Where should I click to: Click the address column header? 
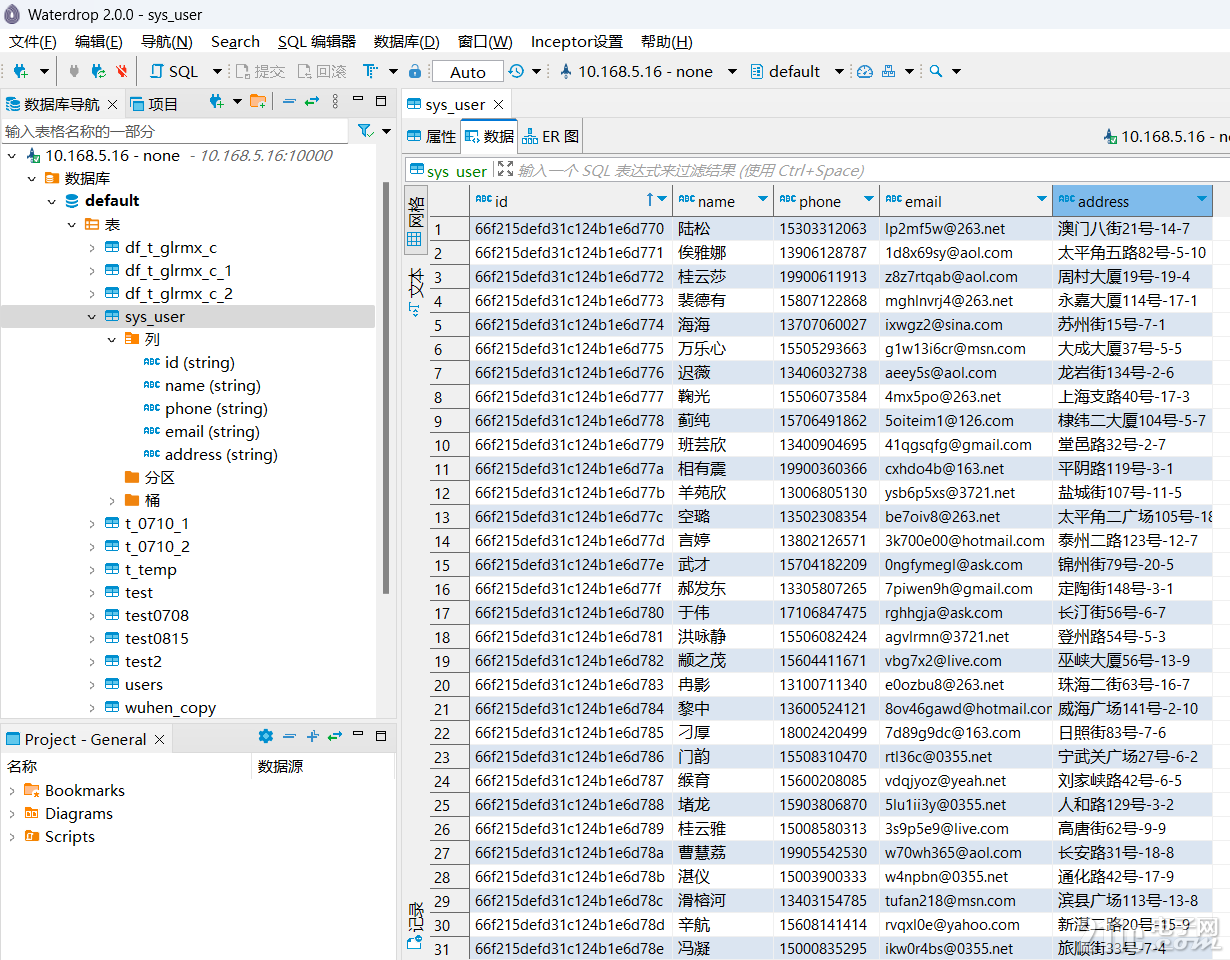click(1132, 200)
